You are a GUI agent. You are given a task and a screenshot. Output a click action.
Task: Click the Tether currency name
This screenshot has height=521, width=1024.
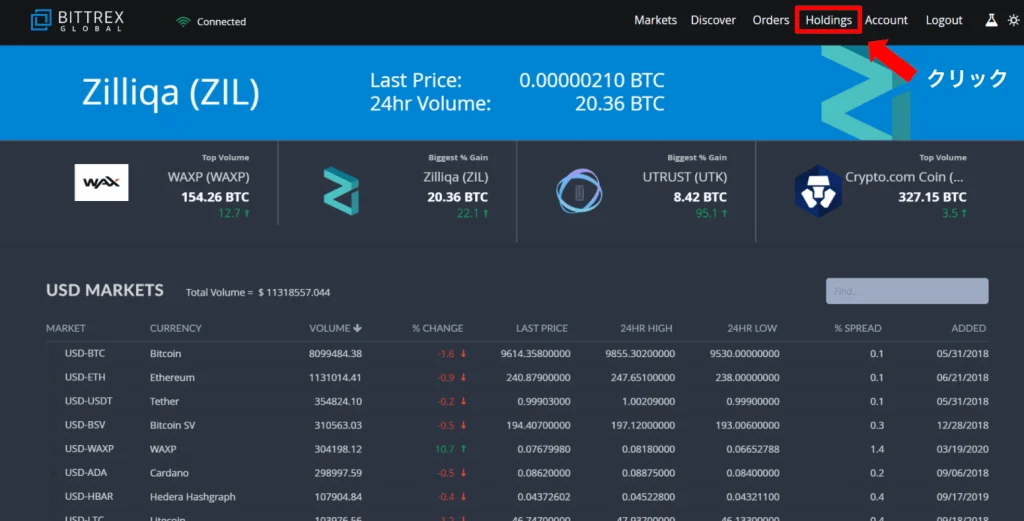(164, 401)
